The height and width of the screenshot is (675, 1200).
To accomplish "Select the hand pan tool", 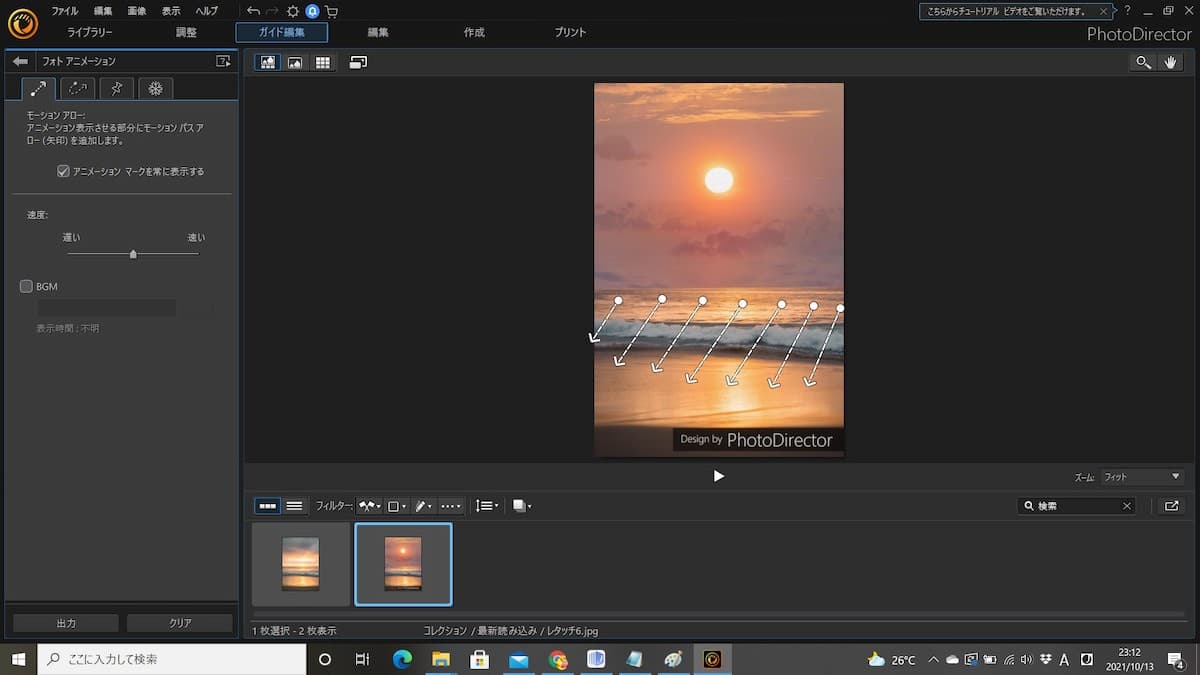I will click(1172, 62).
